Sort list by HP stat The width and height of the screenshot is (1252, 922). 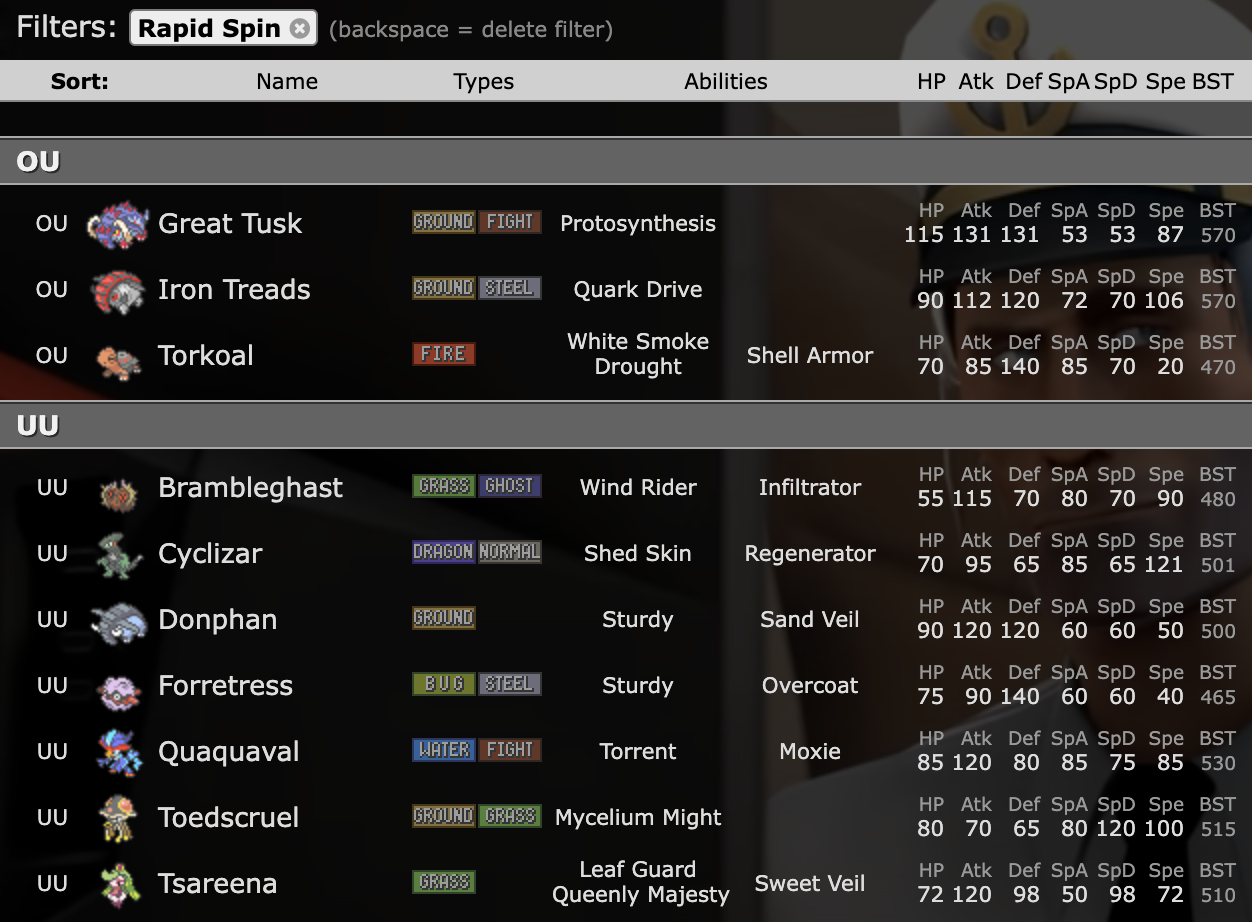click(x=931, y=82)
